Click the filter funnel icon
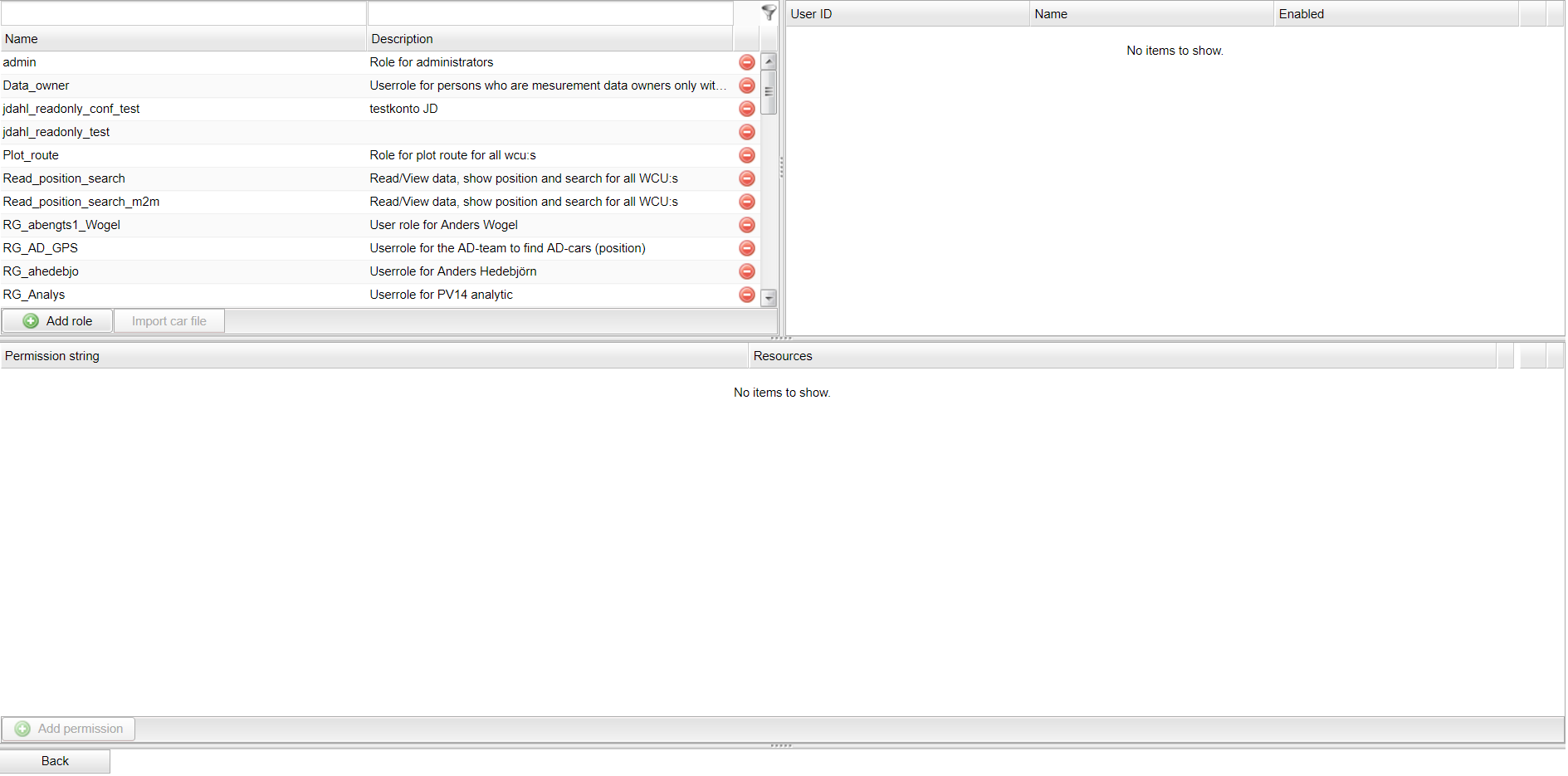1568x776 pixels. click(x=769, y=12)
